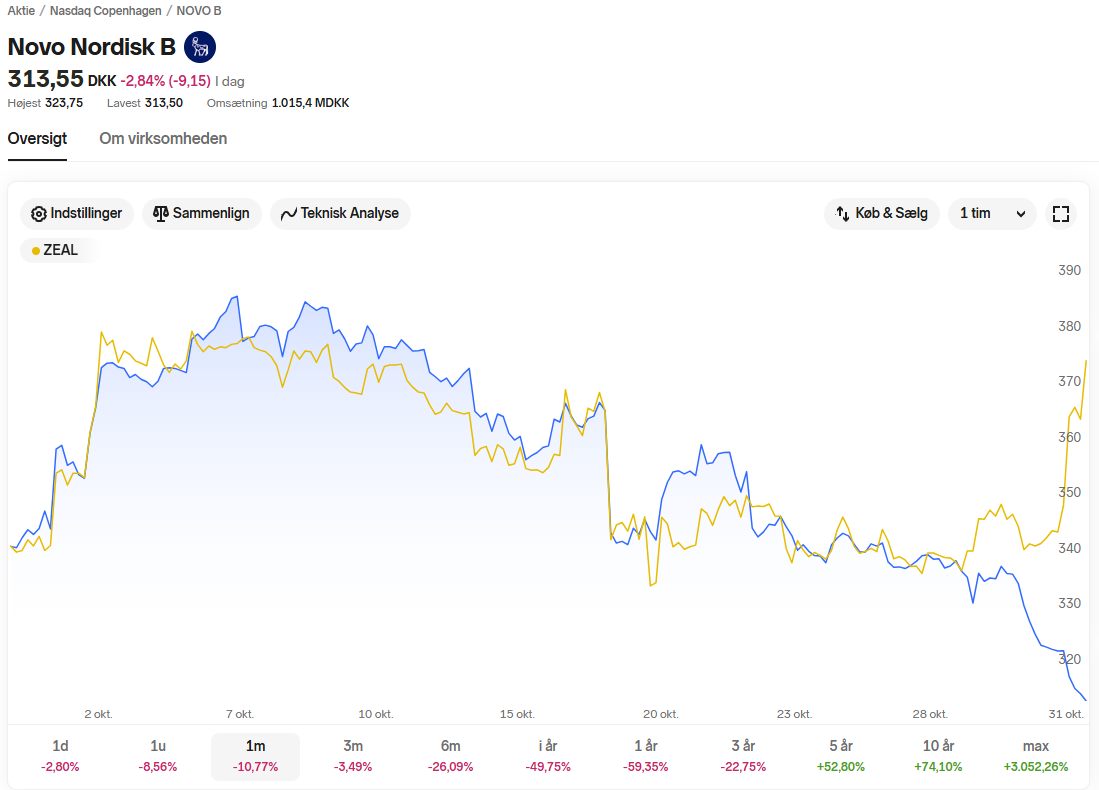Switch to the Oversigt tab
Screen dimensions: 1099x790
[37, 139]
